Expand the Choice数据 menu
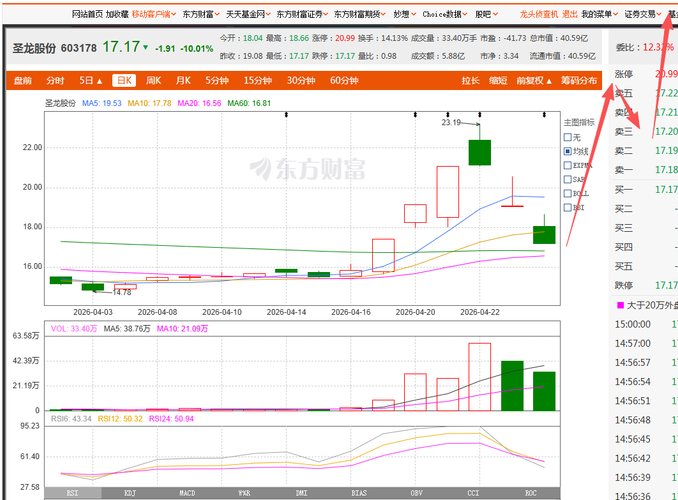 (x=445, y=14)
